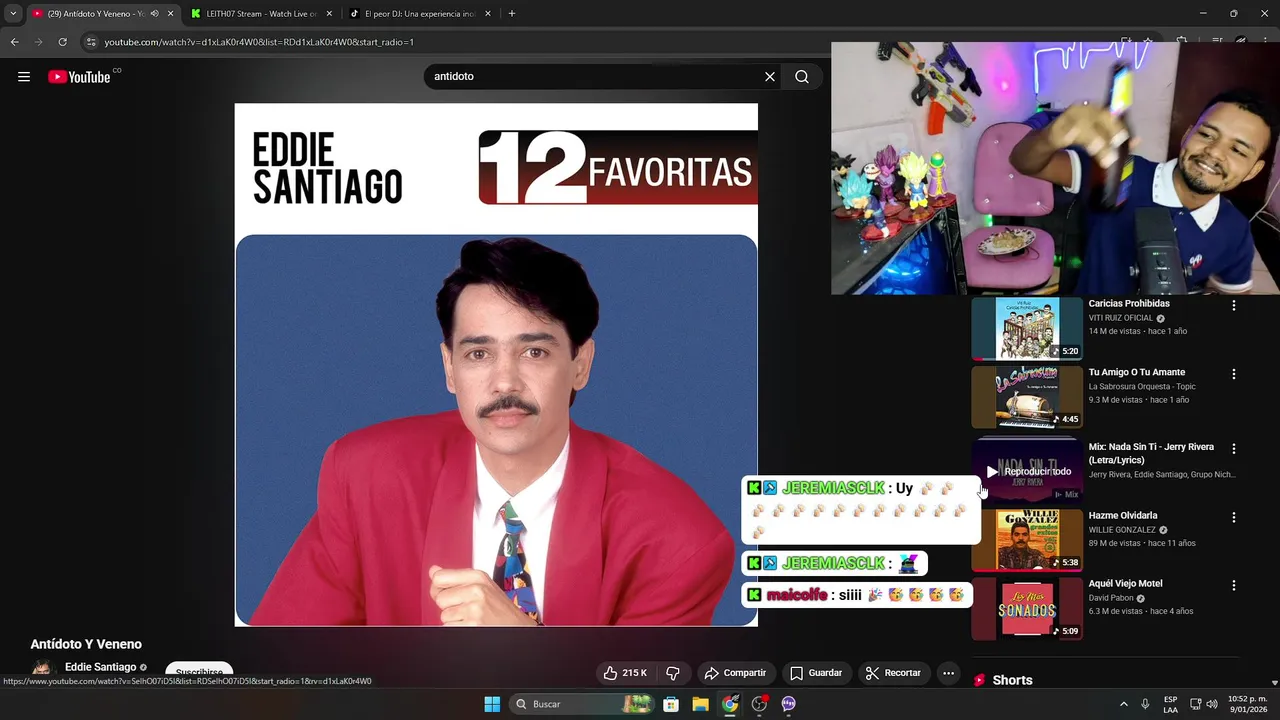The width and height of the screenshot is (1280, 720).
Task: Close the El peor DJ tab
Action: click(x=488, y=14)
